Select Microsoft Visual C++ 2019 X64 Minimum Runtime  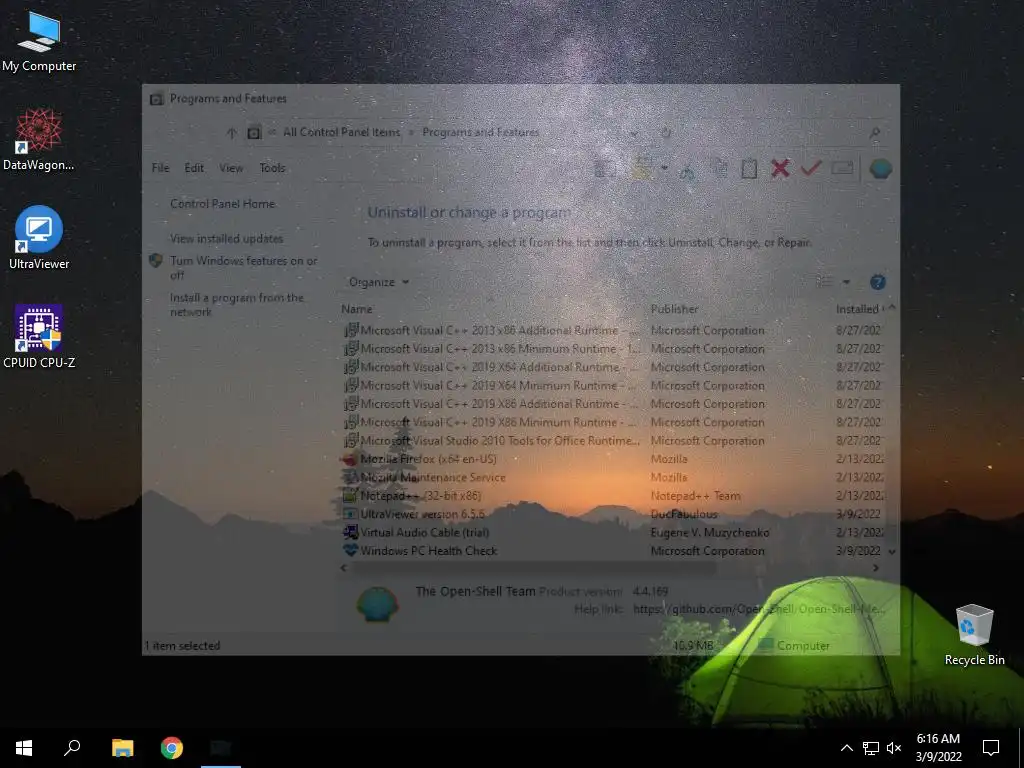pyautogui.click(x=613, y=385)
